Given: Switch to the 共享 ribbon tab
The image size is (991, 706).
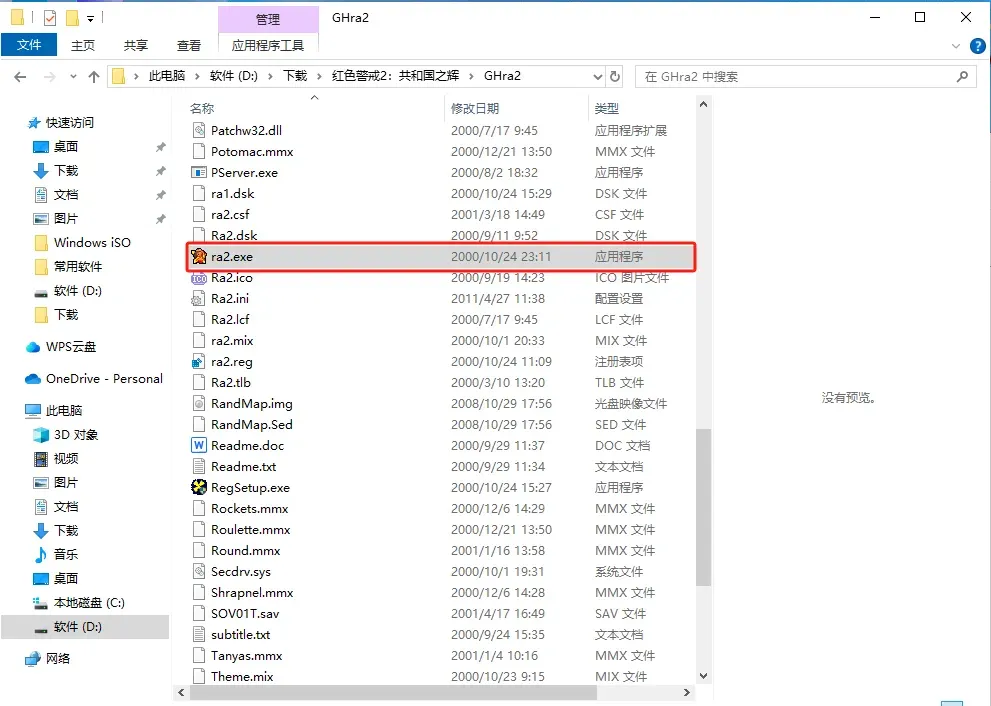Looking at the screenshot, I should tap(136, 45).
